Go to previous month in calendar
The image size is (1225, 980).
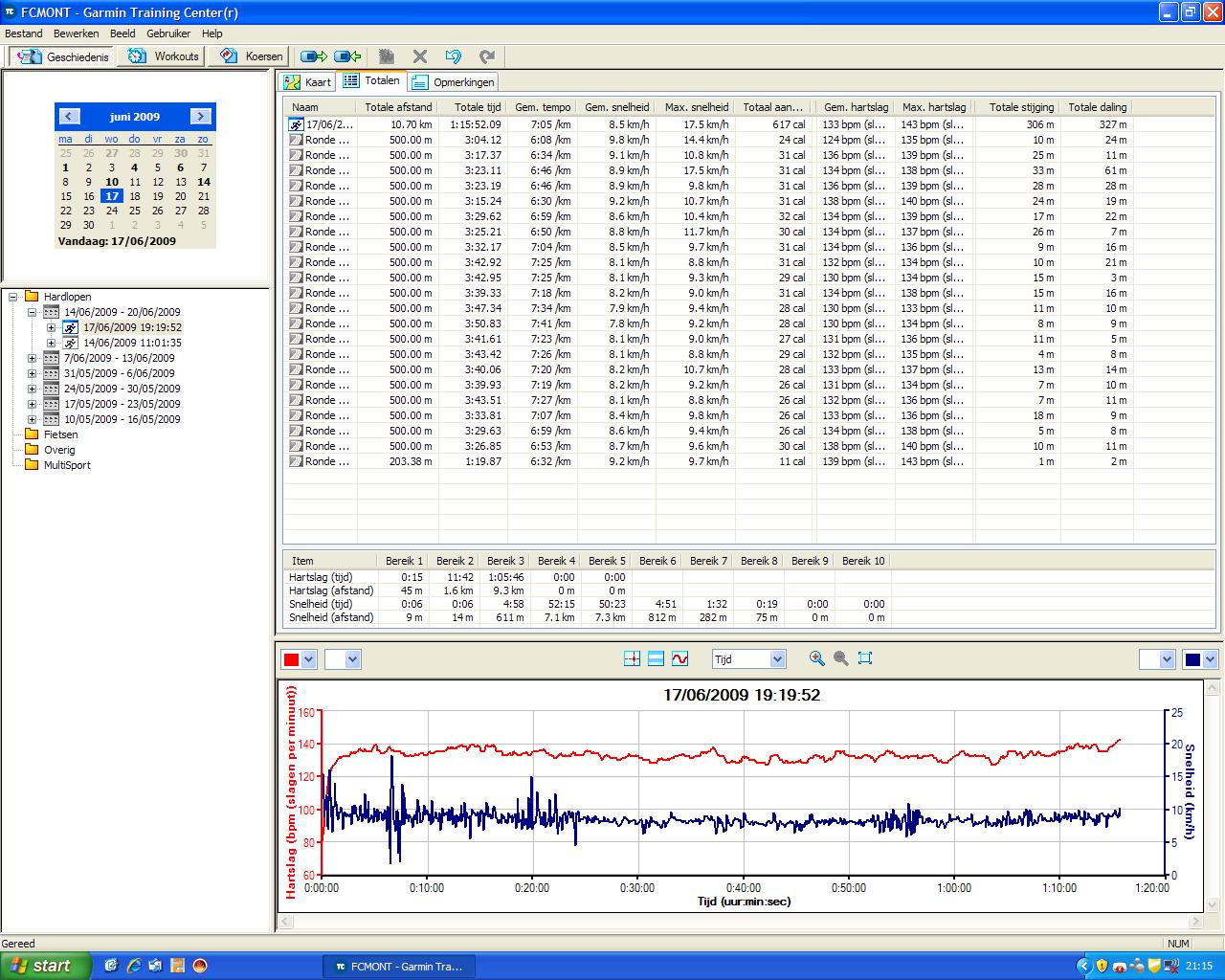[69, 117]
